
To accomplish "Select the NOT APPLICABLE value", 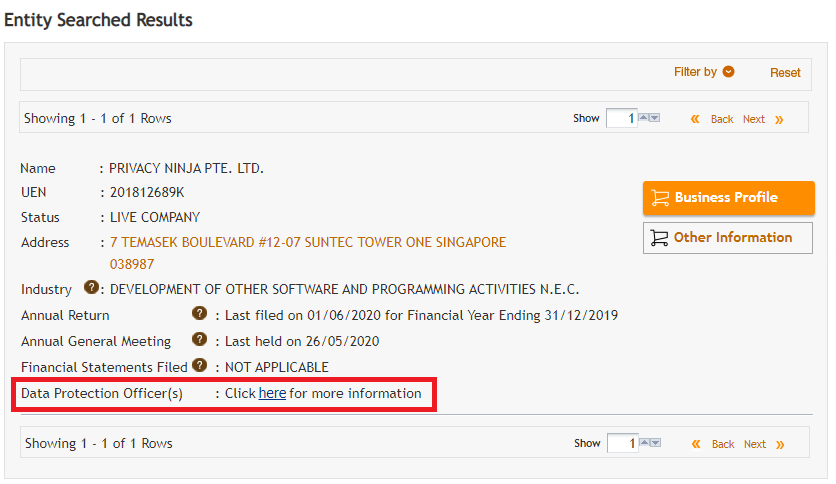I will [x=277, y=367].
